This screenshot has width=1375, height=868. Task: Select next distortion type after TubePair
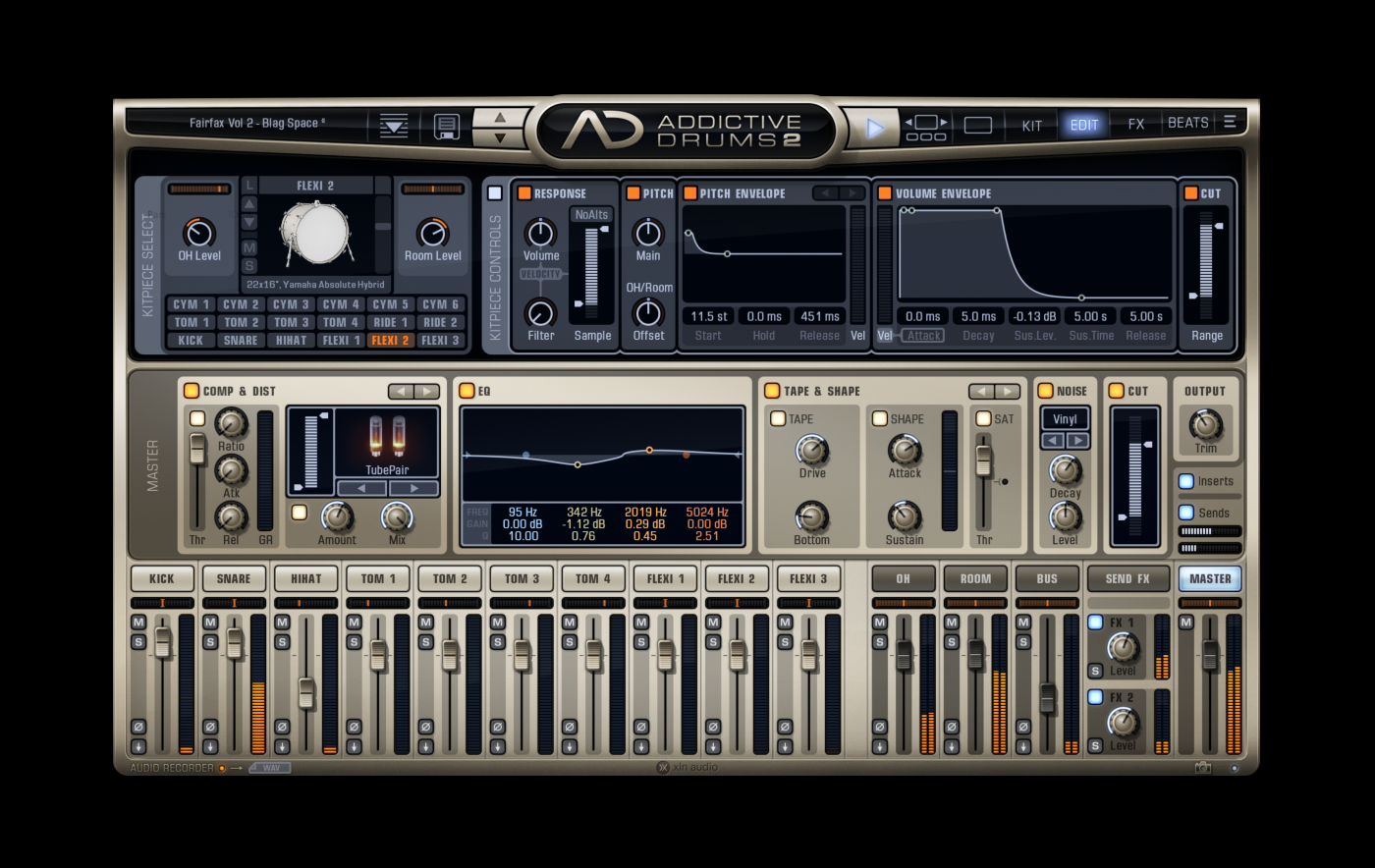coord(412,488)
